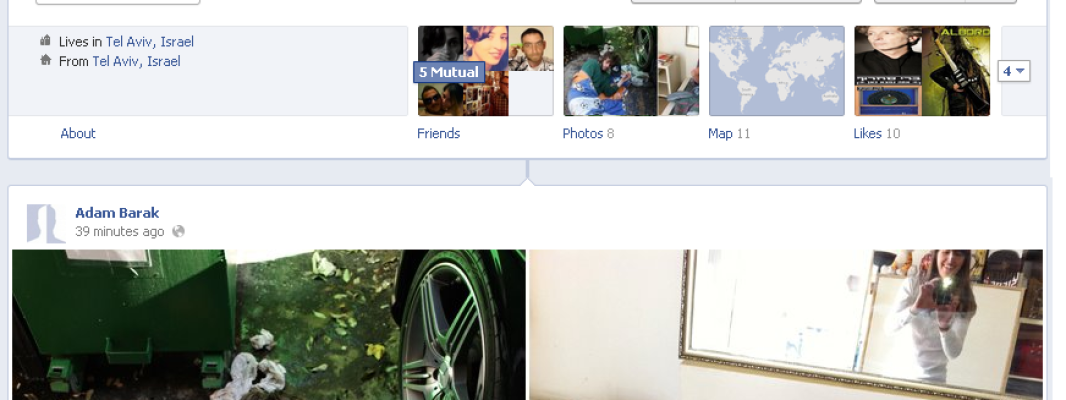The image size is (1066, 400).
Task: Go to the About section
Action: [x=78, y=133]
